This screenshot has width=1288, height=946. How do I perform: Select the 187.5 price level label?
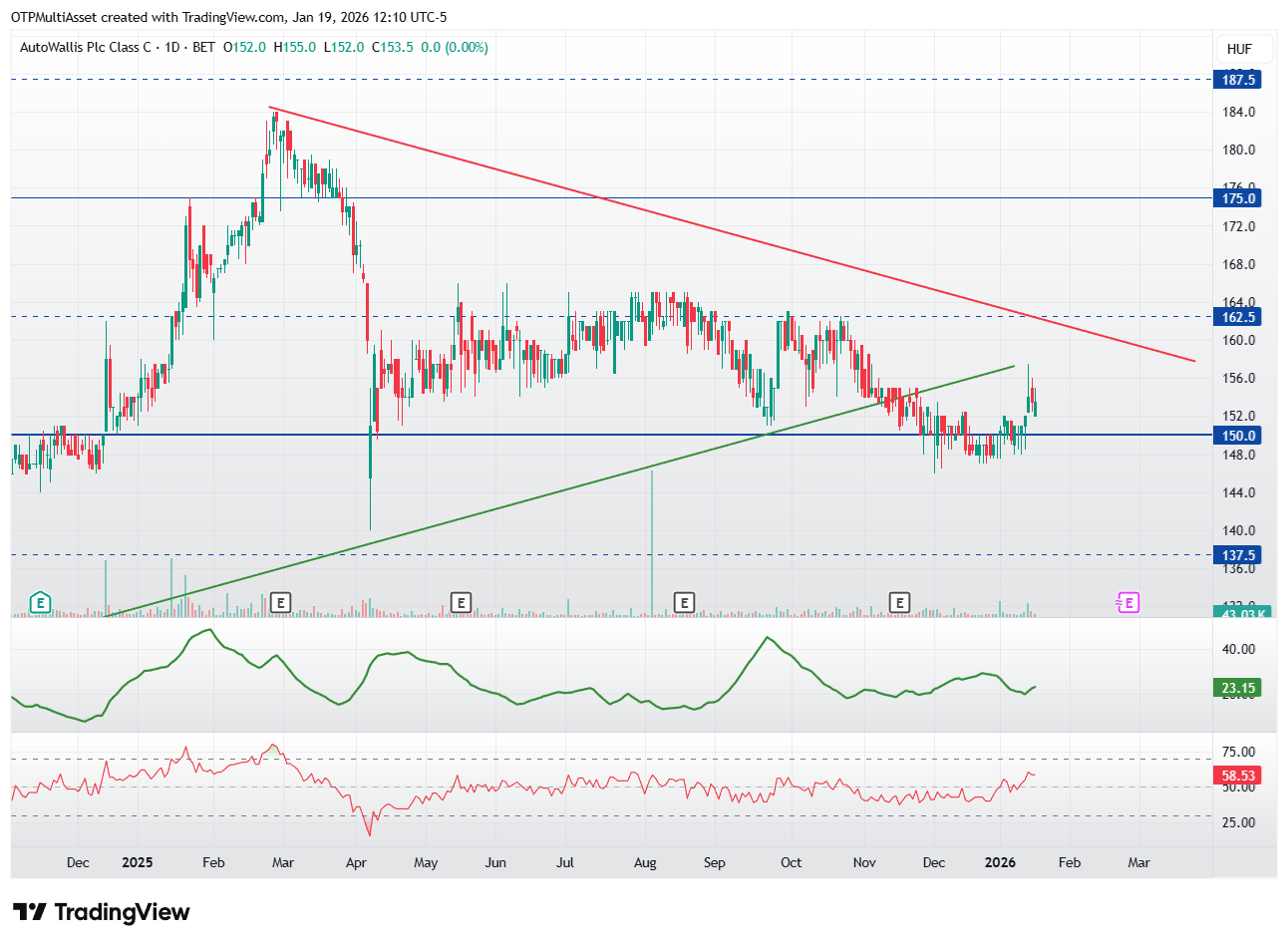pyautogui.click(x=1237, y=80)
